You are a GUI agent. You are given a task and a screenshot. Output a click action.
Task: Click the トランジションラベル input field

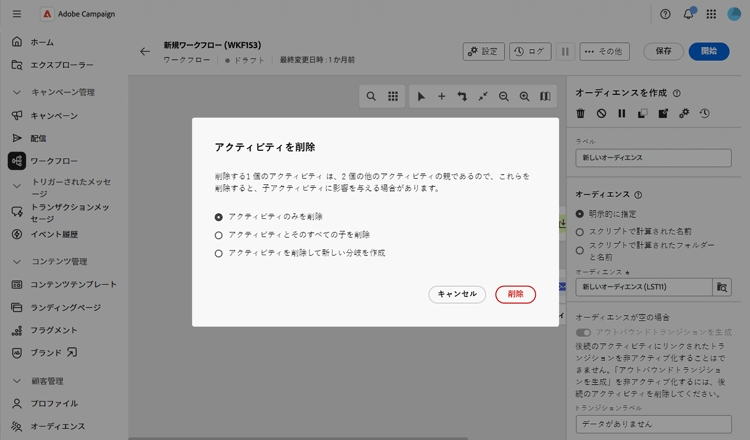click(653, 424)
